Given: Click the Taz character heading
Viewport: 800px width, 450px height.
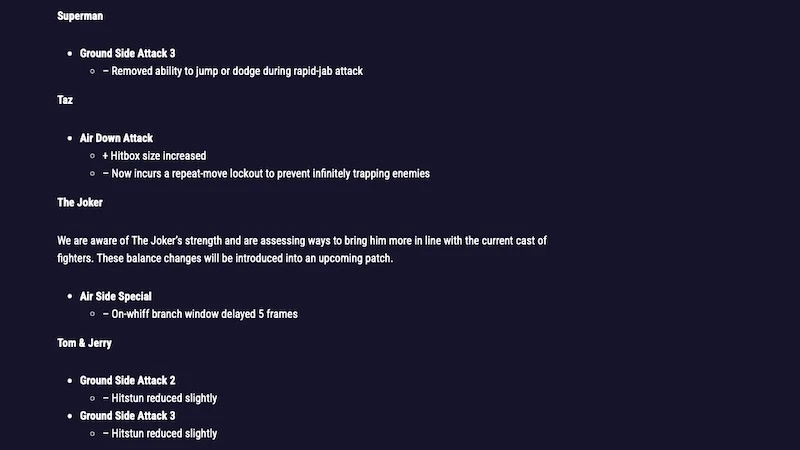Looking at the screenshot, I should click(65, 100).
